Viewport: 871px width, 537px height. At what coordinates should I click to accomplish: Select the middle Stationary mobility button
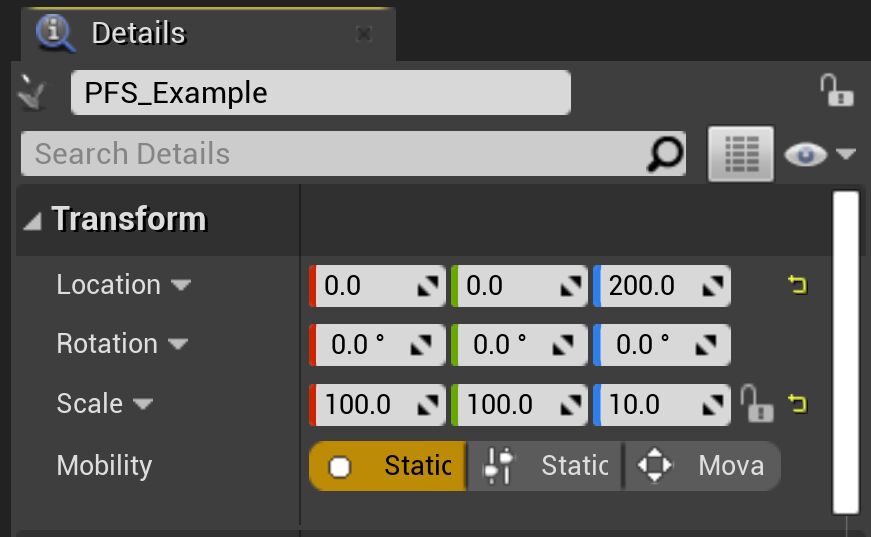[546, 466]
